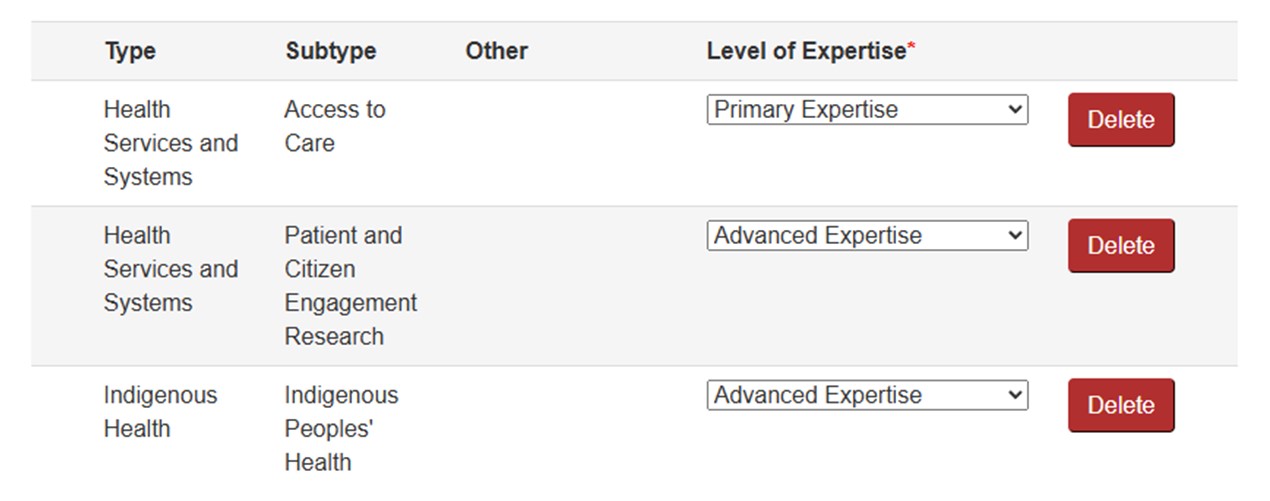Click the Indigenous Health type cell
1270x501 pixels.
pyautogui.click(x=160, y=412)
